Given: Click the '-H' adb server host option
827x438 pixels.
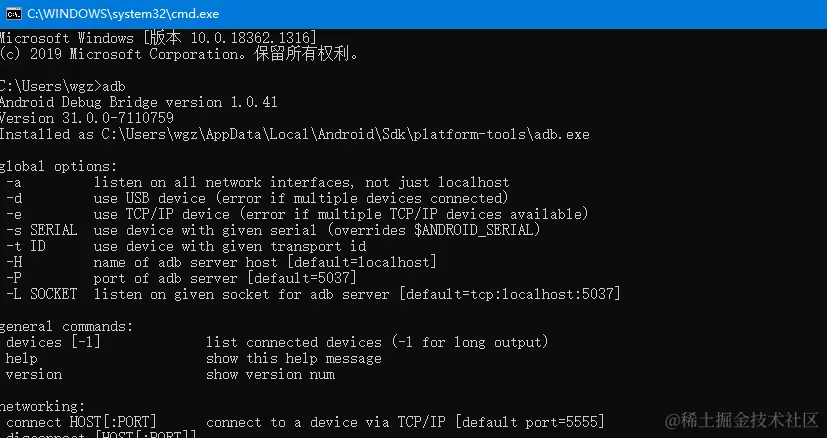Looking at the screenshot, I should point(222,262).
